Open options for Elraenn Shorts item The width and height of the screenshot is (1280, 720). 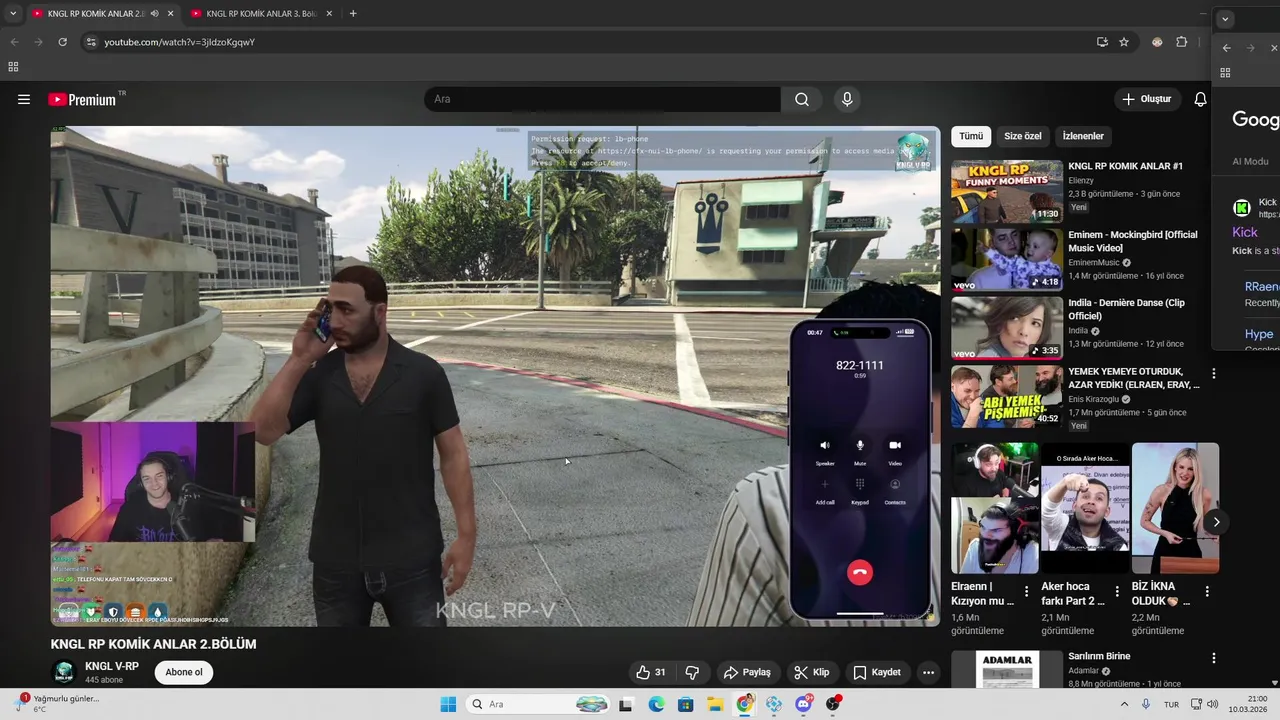(x=1027, y=591)
